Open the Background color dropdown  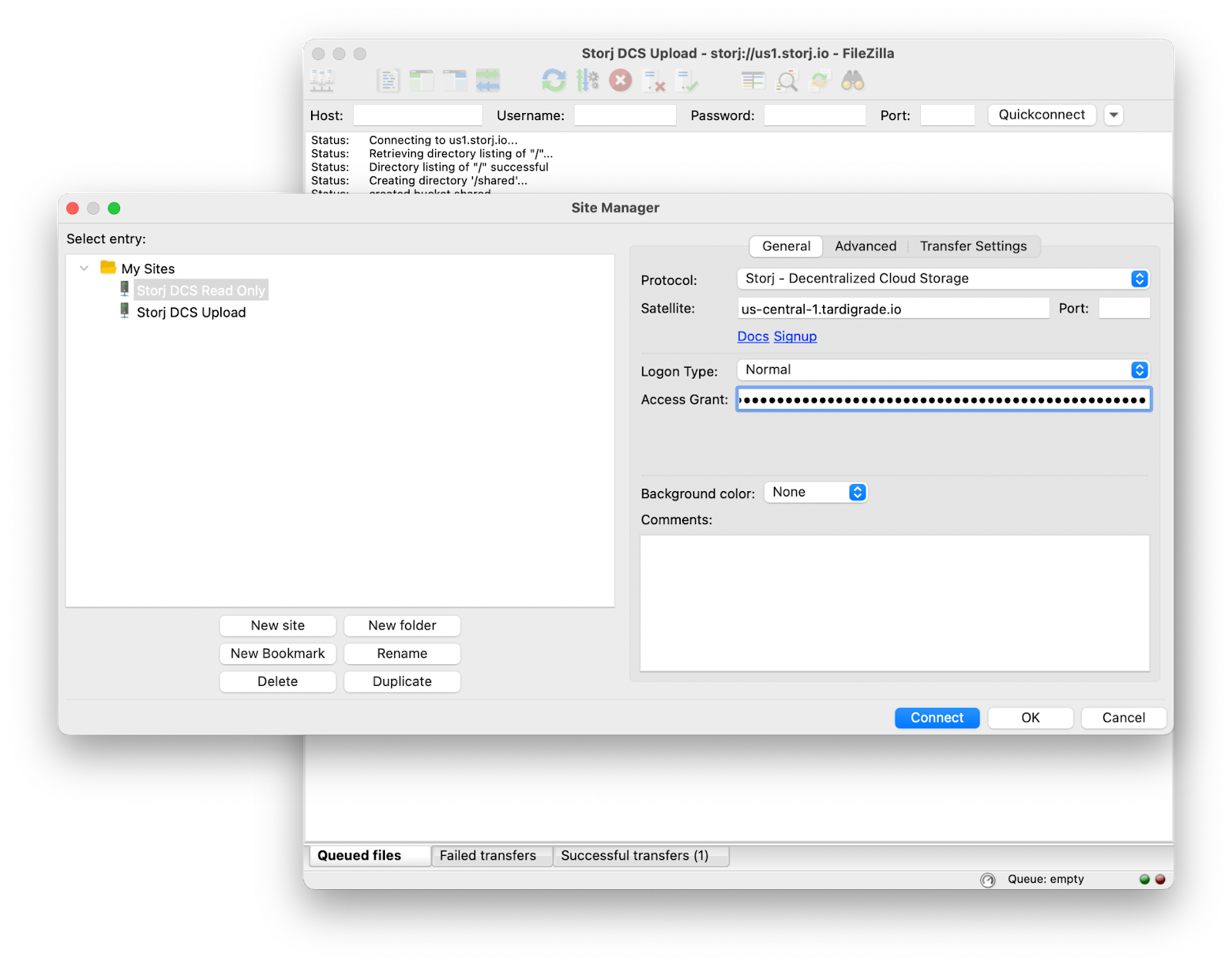point(816,493)
